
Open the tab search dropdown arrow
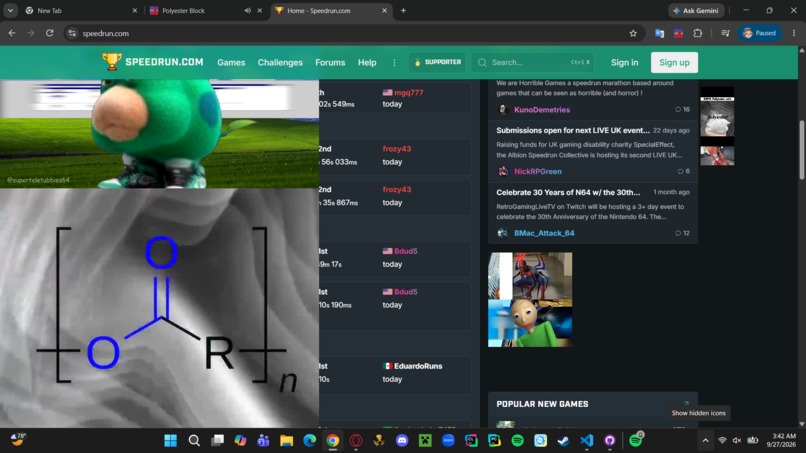tap(10, 10)
